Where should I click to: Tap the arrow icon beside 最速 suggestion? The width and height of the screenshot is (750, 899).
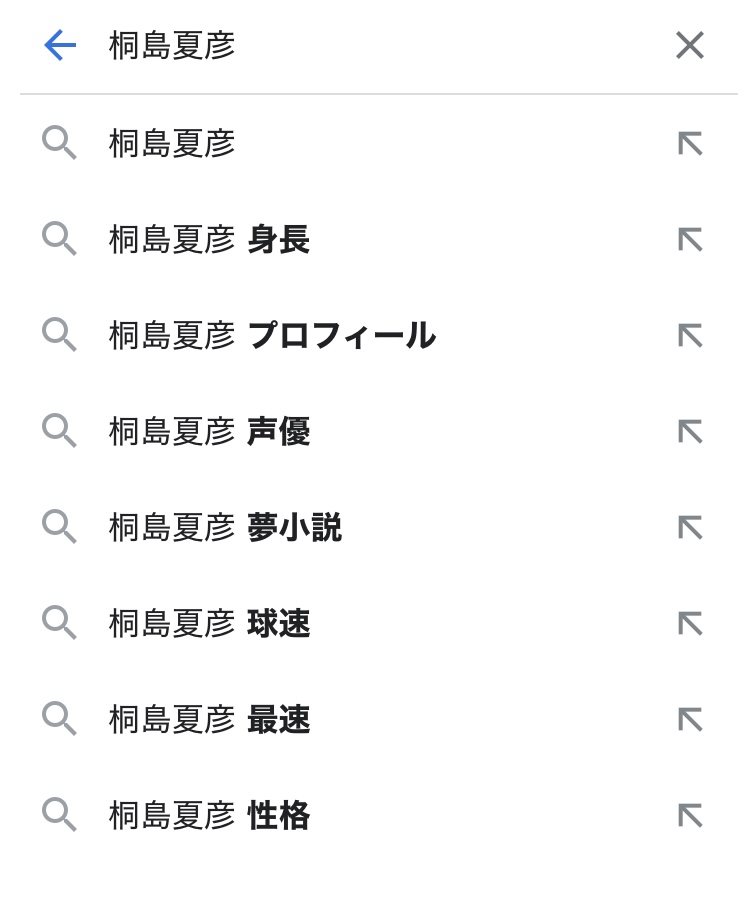690,720
